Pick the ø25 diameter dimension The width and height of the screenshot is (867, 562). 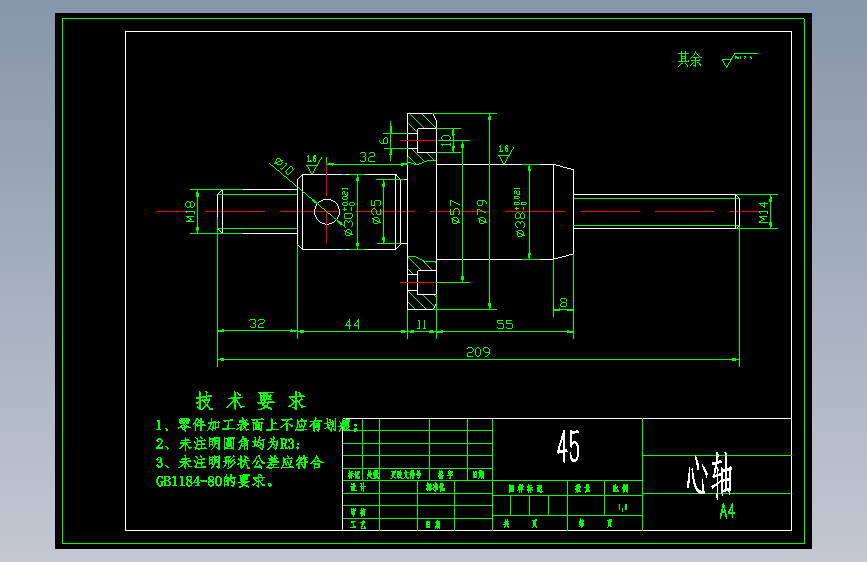coord(376,212)
